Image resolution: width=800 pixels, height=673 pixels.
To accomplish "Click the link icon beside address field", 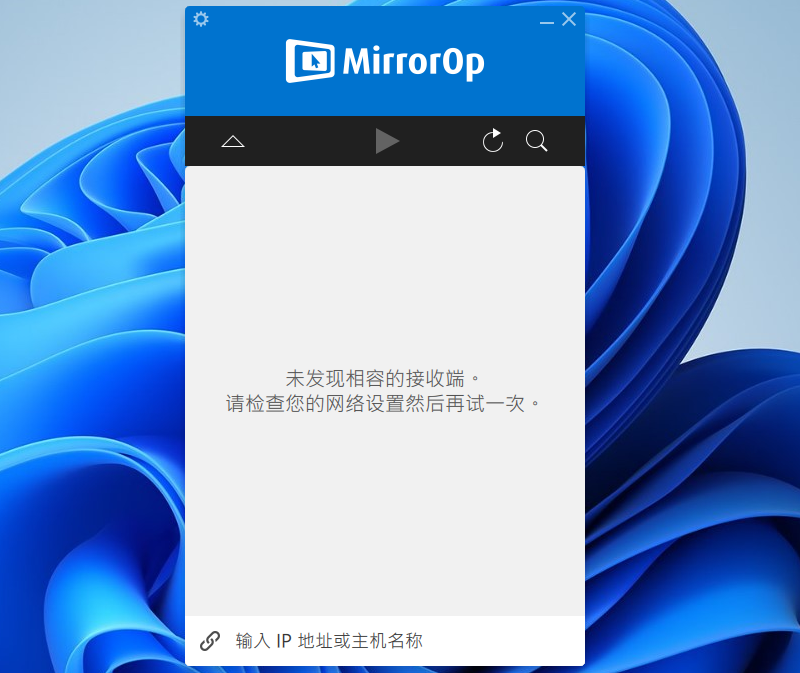I will click(210, 641).
